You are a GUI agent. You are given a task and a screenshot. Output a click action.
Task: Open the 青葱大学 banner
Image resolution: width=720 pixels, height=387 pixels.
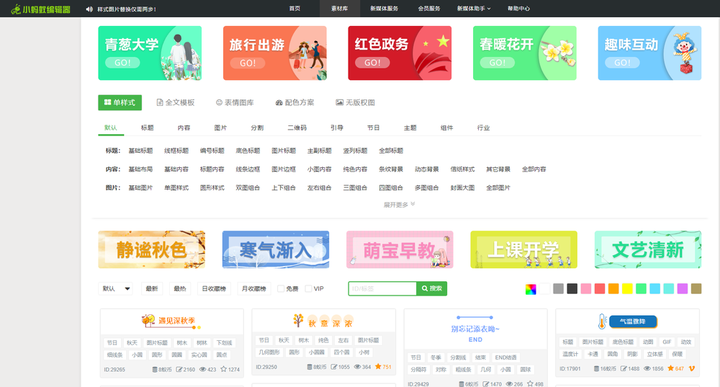pos(150,53)
